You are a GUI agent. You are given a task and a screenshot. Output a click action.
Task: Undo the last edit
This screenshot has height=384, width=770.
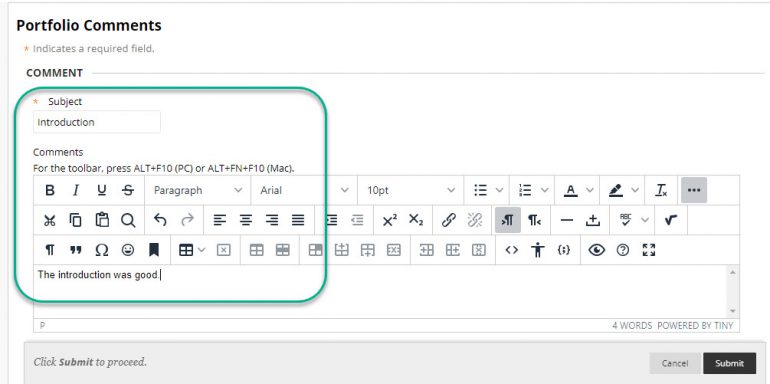[161, 220]
